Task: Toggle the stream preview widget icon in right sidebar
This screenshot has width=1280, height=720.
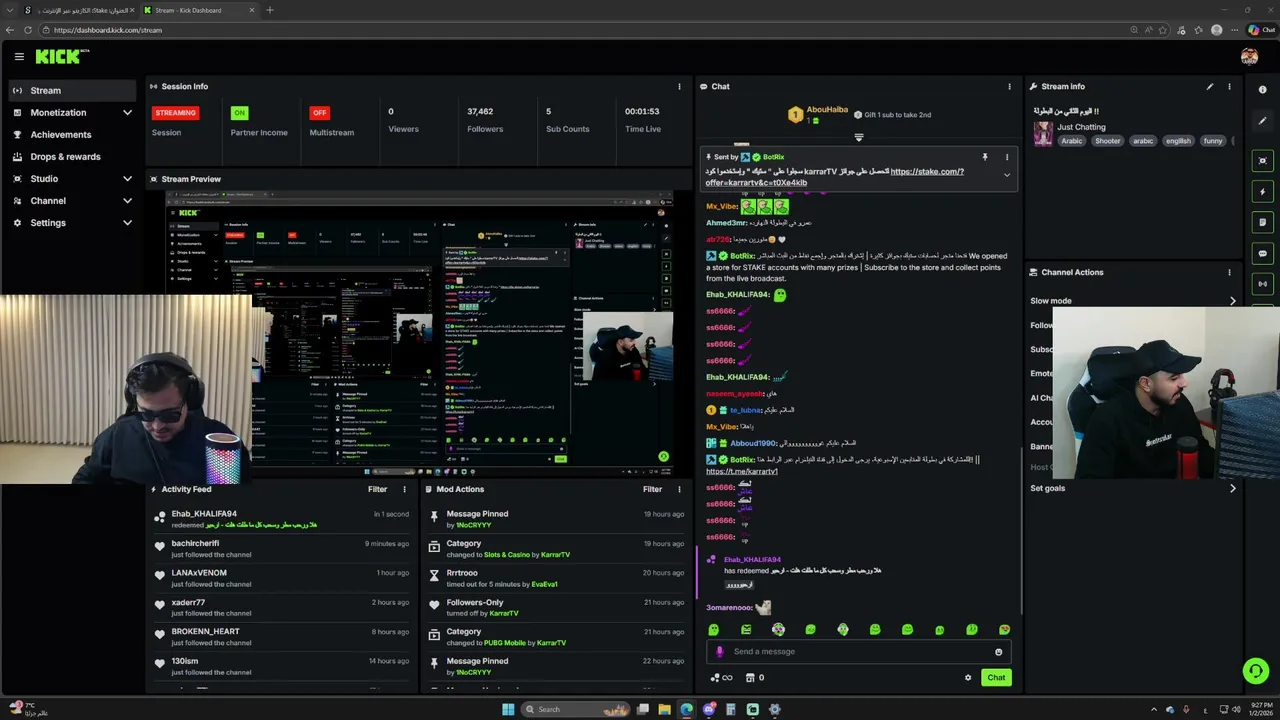Action: pos(1263,161)
